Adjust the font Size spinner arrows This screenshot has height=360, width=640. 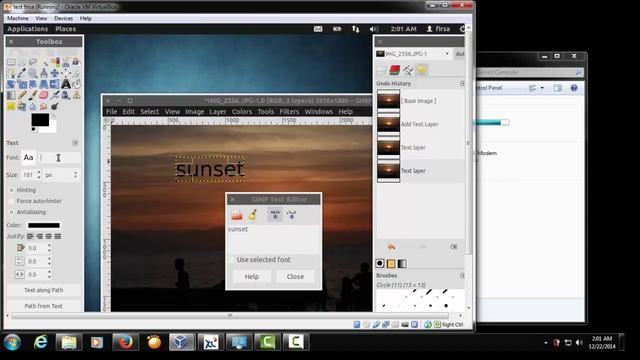pyautogui.click(x=39, y=175)
